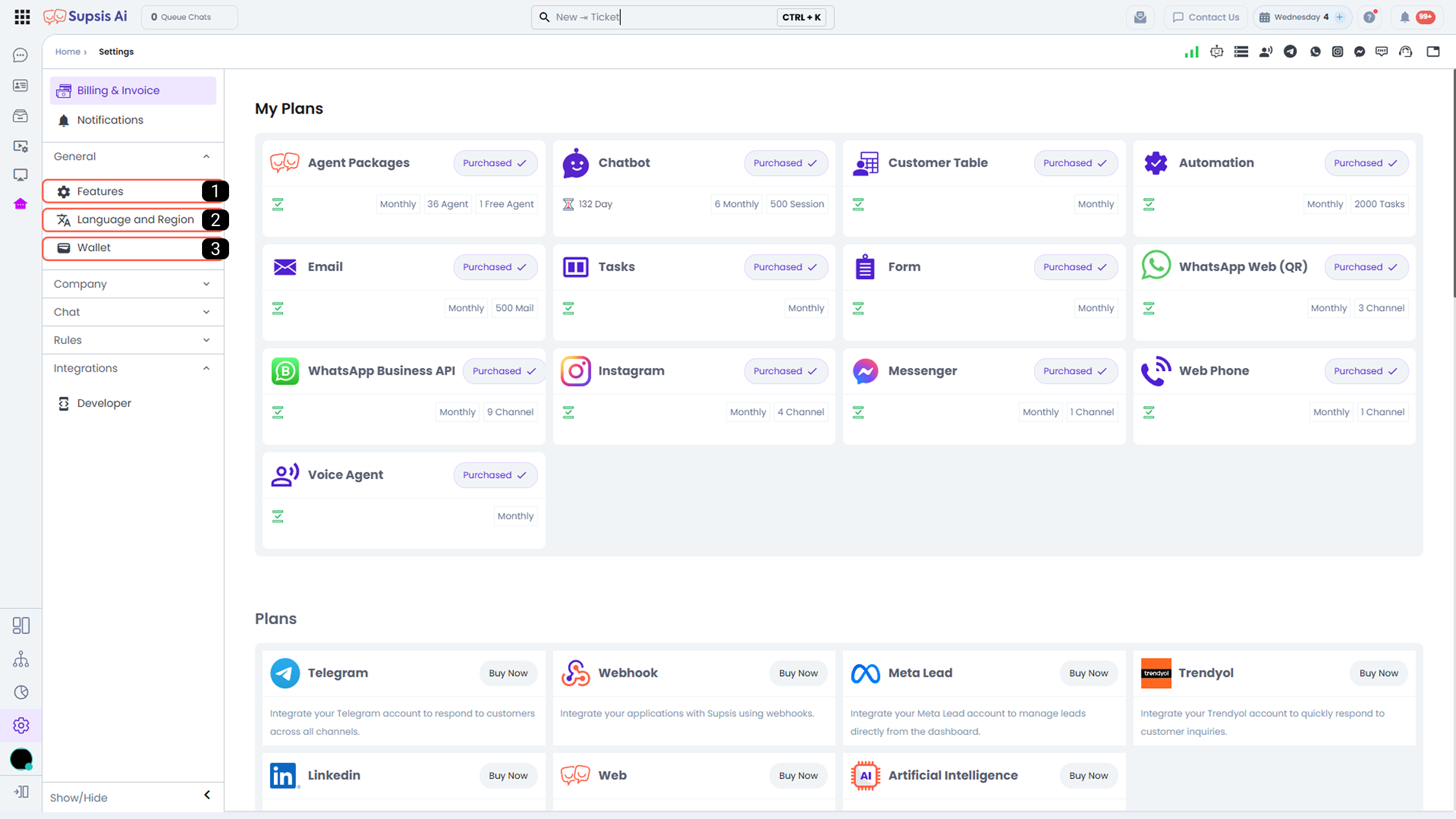The height and width of the screenshot is (819, 1456).
Task: Collapse the Integrations section
Action: (x=133, y=369)
